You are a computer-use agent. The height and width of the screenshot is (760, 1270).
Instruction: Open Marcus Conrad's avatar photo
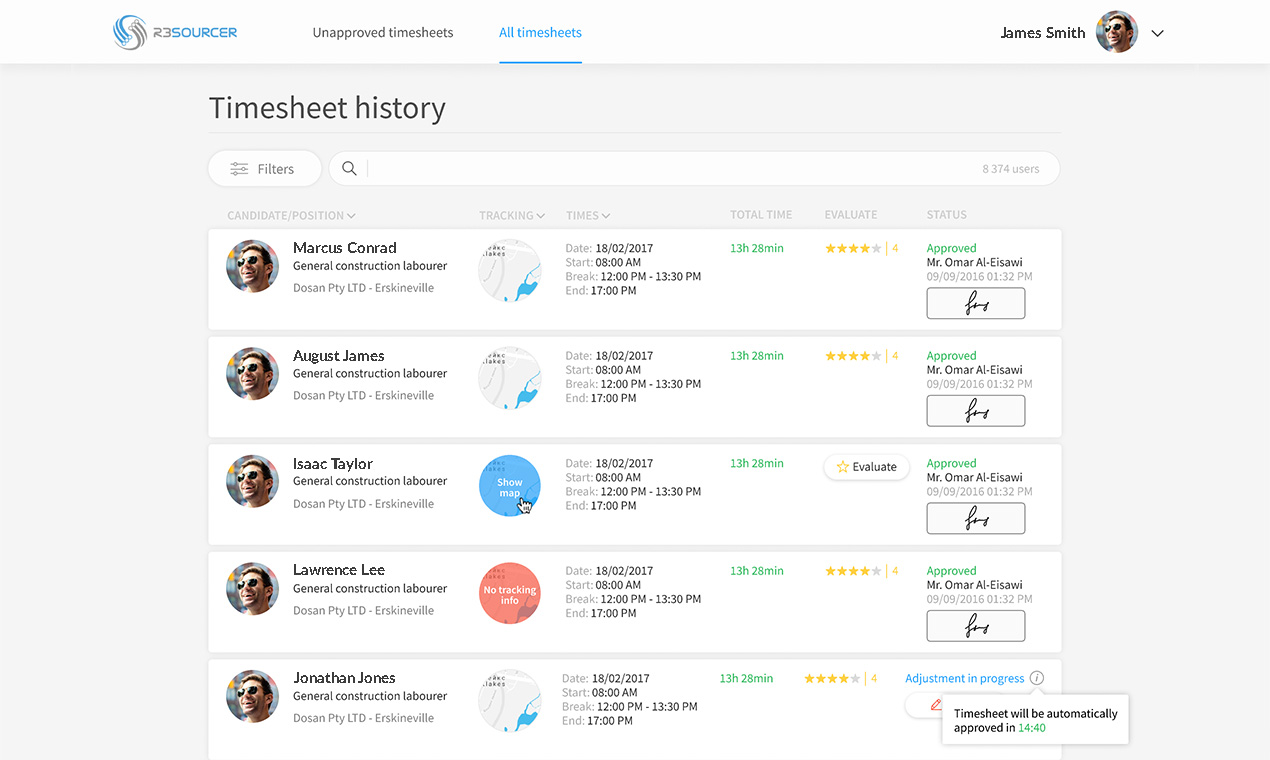252,266
